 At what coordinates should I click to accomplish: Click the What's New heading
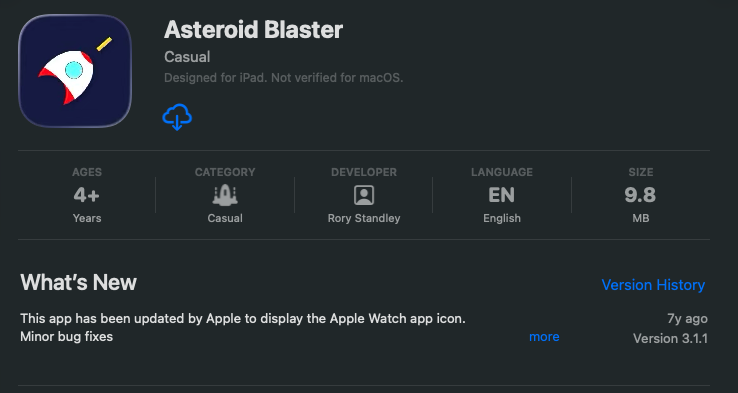(x=79, y=282)
